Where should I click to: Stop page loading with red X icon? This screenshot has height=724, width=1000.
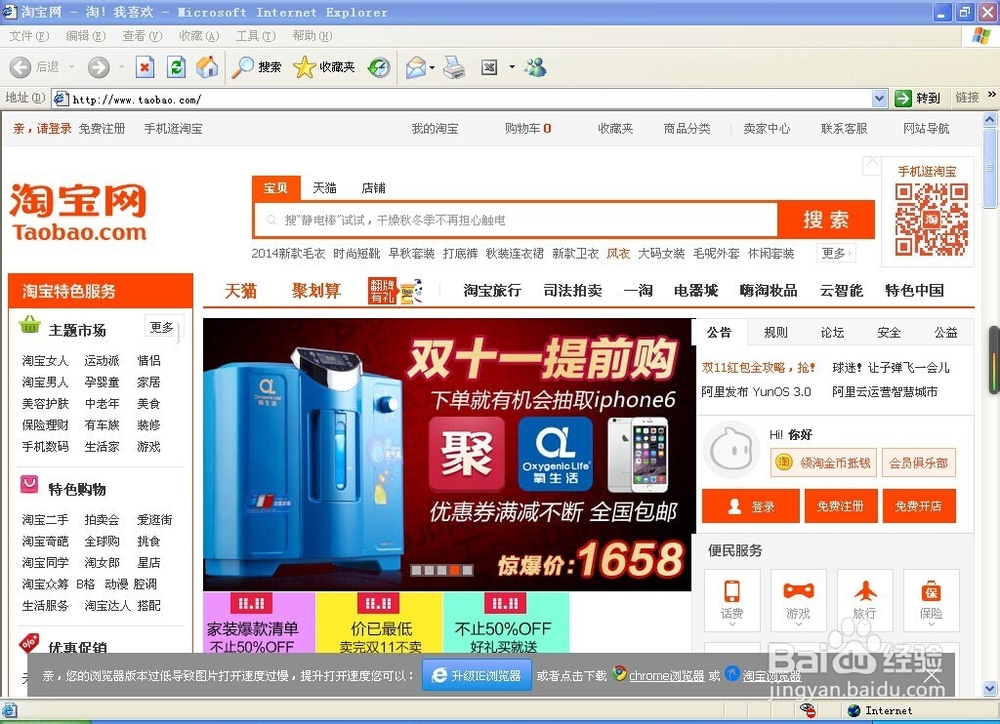pyautogui.click(x=145, y=67)
